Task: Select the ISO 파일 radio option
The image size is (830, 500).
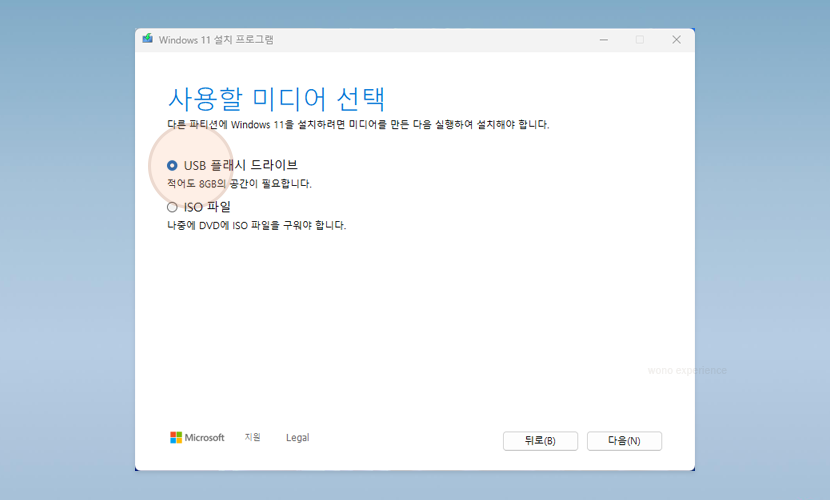Action: 172,207
